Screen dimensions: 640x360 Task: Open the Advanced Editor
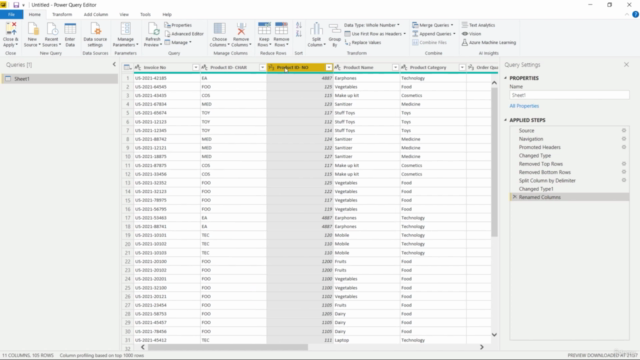pos(184,34)
